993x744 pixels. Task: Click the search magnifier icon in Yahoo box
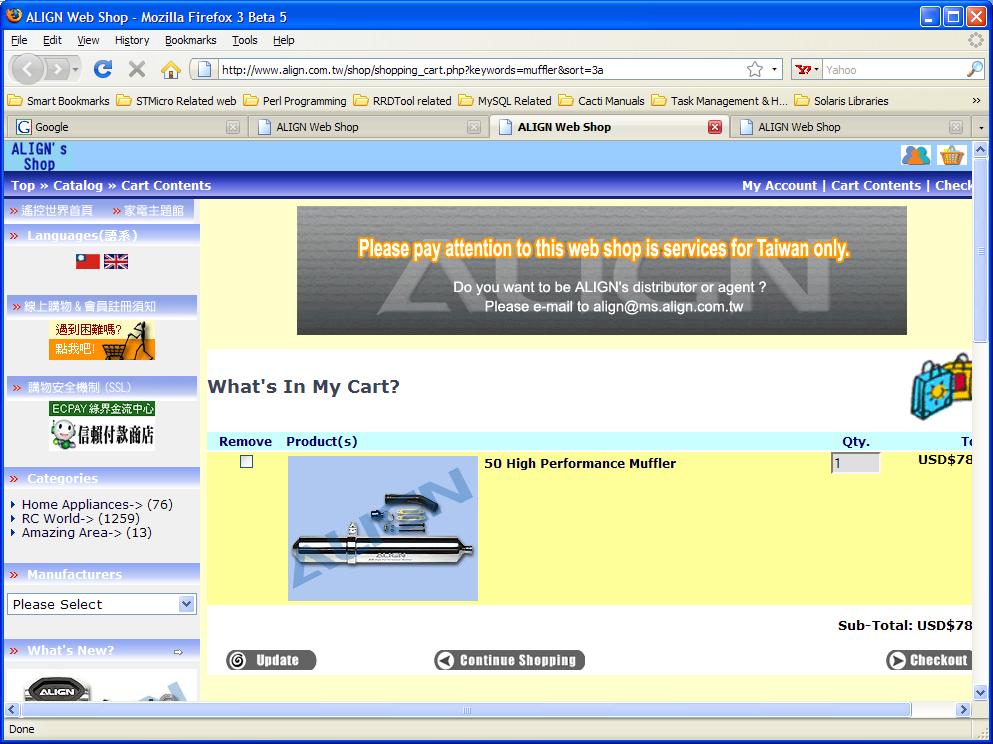coord(975,69)
